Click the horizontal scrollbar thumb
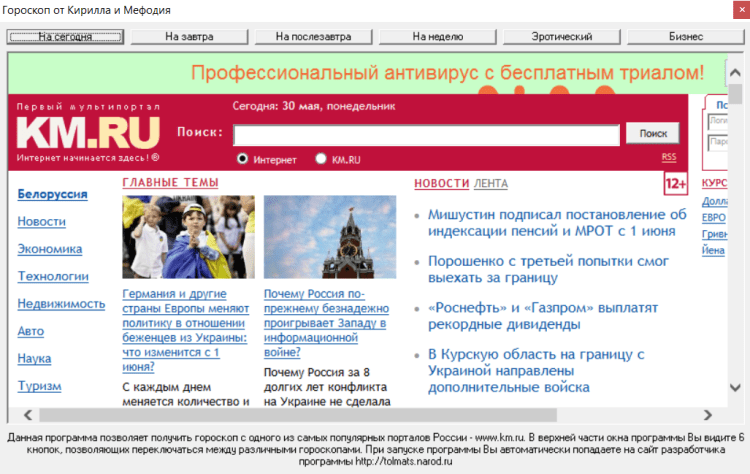Viewport: 750px width, 474px height. pos(298,415)
